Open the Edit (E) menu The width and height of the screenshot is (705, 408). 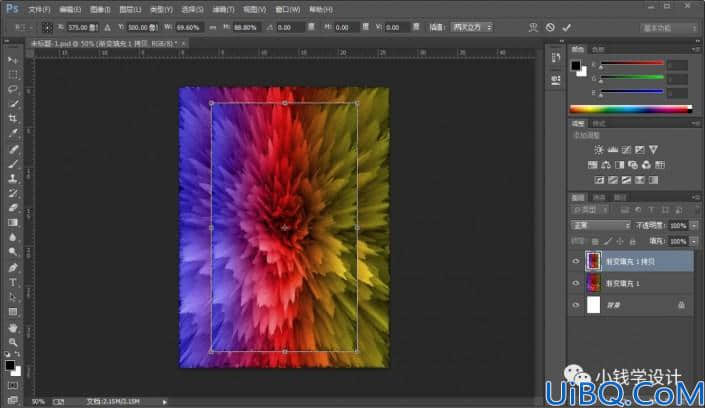[70, 9]
